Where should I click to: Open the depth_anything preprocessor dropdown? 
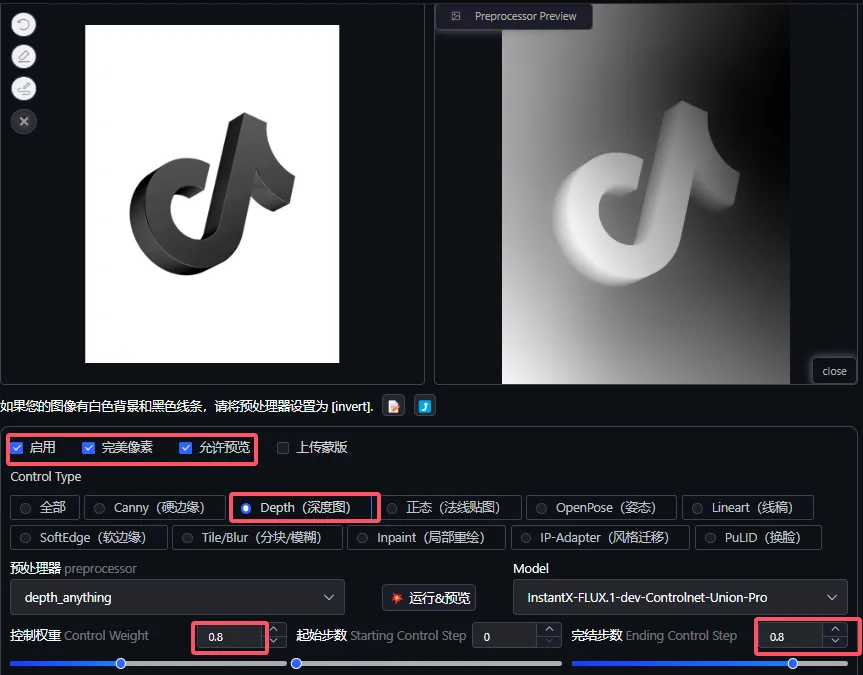click(x=177, y=597)
